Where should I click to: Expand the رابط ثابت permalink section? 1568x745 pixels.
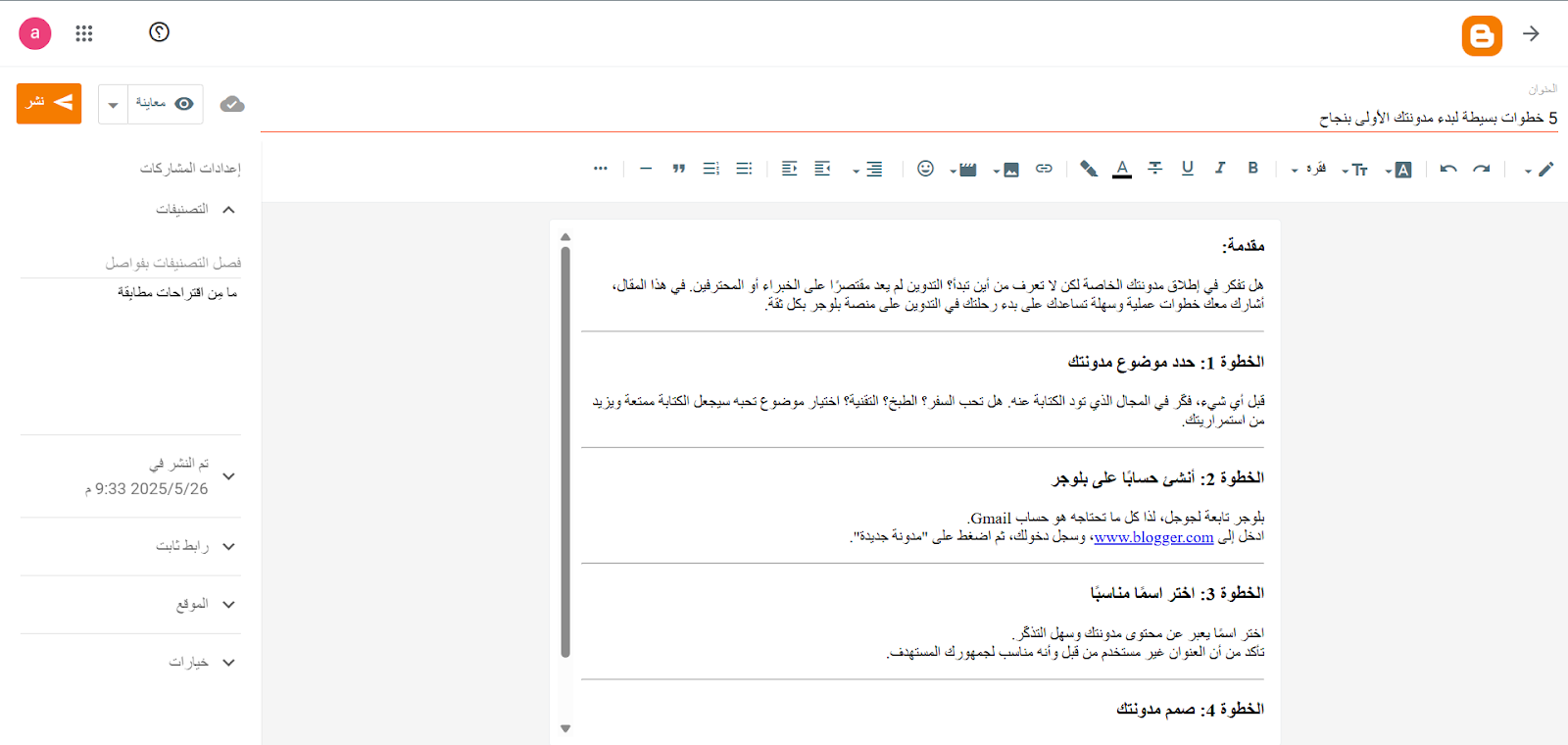coord(228,547)
